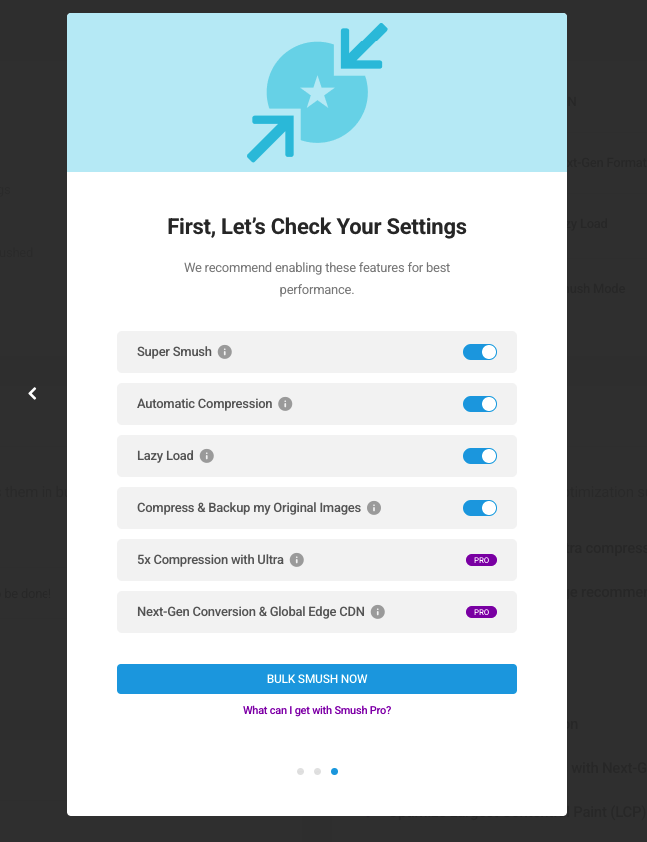647x842 pixels.
Task: Click PRO badge on Next-Gen Conversion row
Action: click(x=481, y=612)
